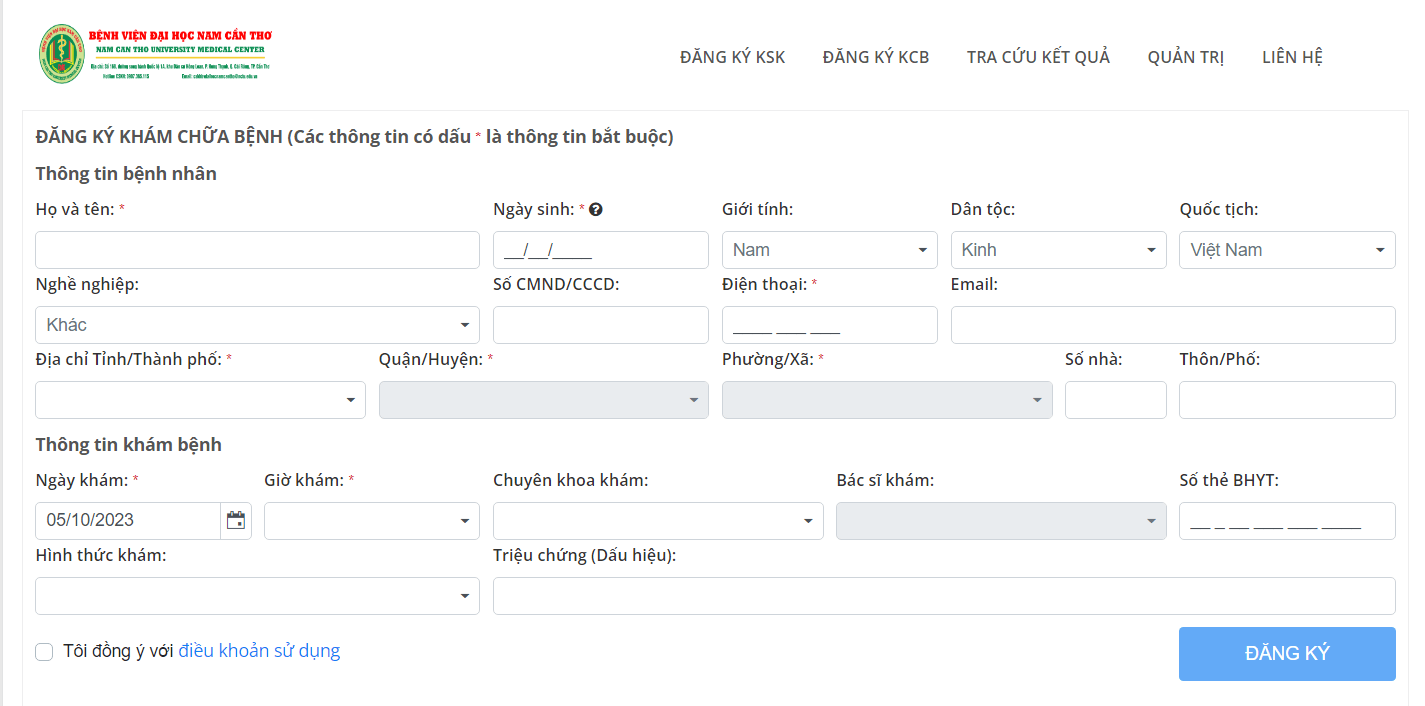Open the calendar picker for Ngày khám
The height and width of the screenshot is (706, 1425).
(x=236, y=520)
